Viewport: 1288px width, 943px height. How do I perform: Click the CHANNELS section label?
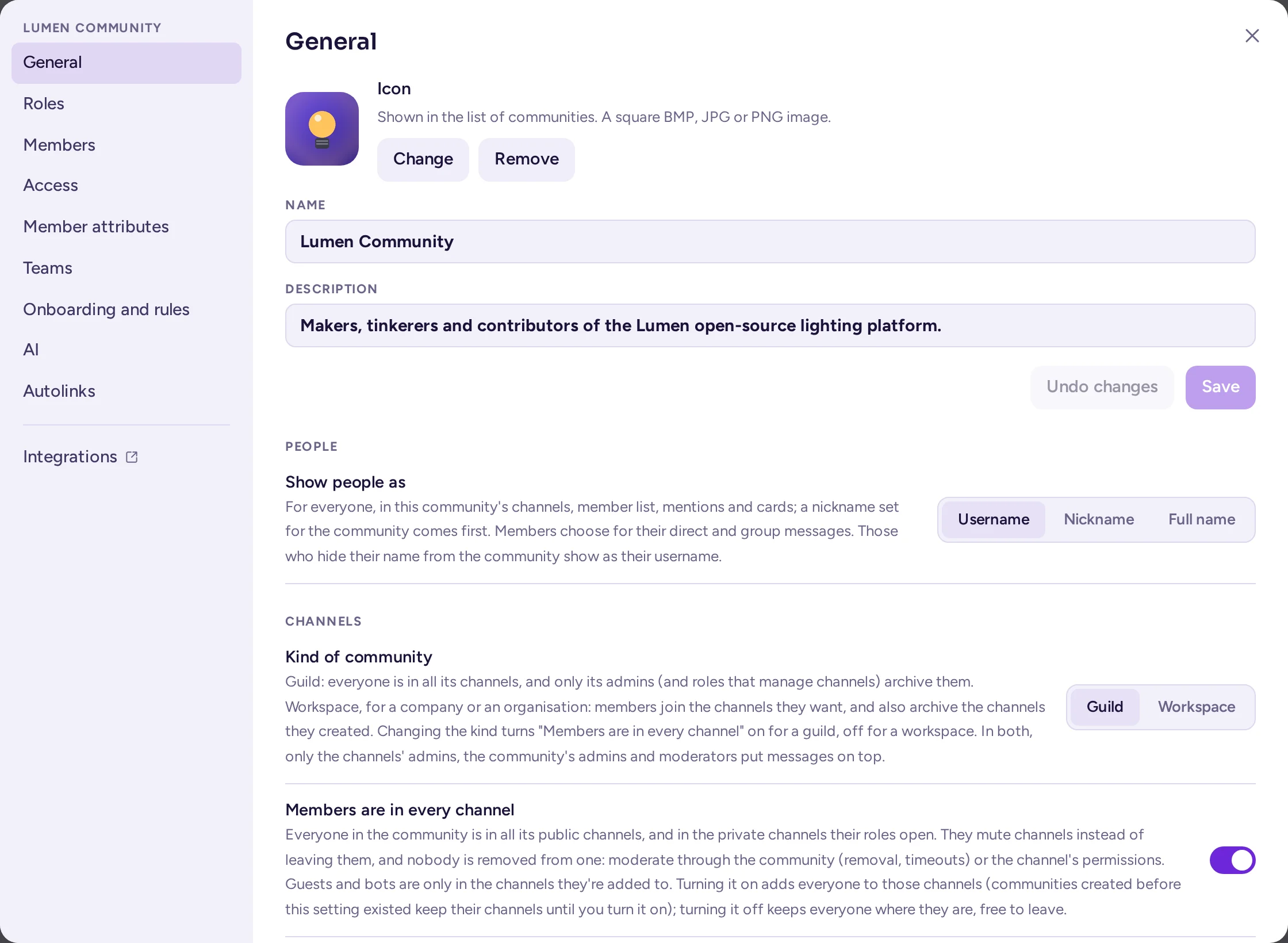[323, 622]
